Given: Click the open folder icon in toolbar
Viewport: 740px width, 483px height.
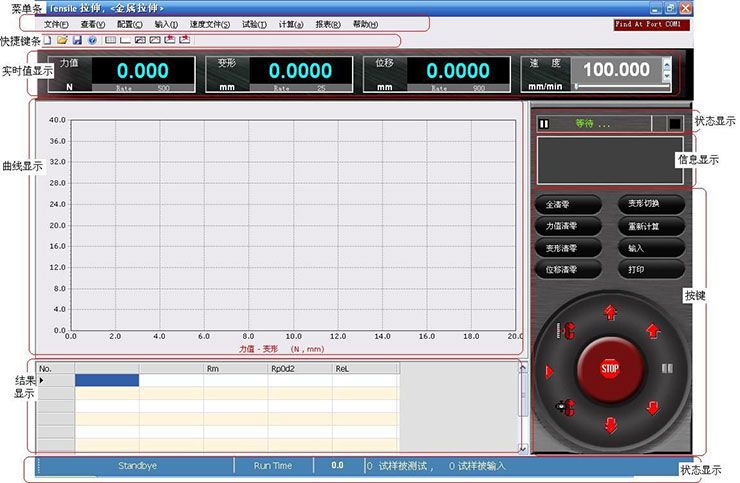Looking at the screenshot, I should click(x=62, y=40).
